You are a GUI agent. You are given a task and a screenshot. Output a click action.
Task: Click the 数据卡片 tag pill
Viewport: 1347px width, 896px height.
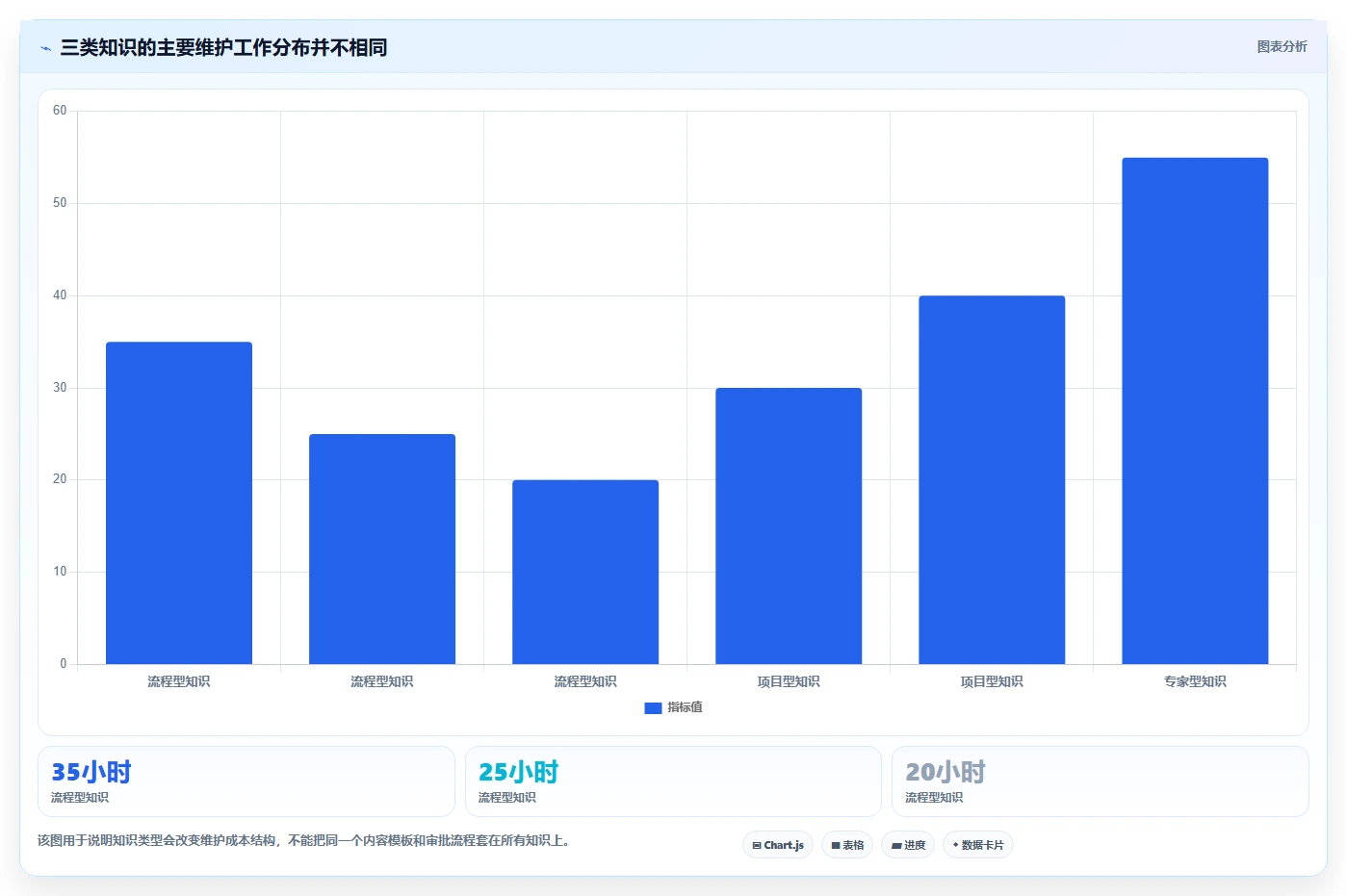click(978, 845)
